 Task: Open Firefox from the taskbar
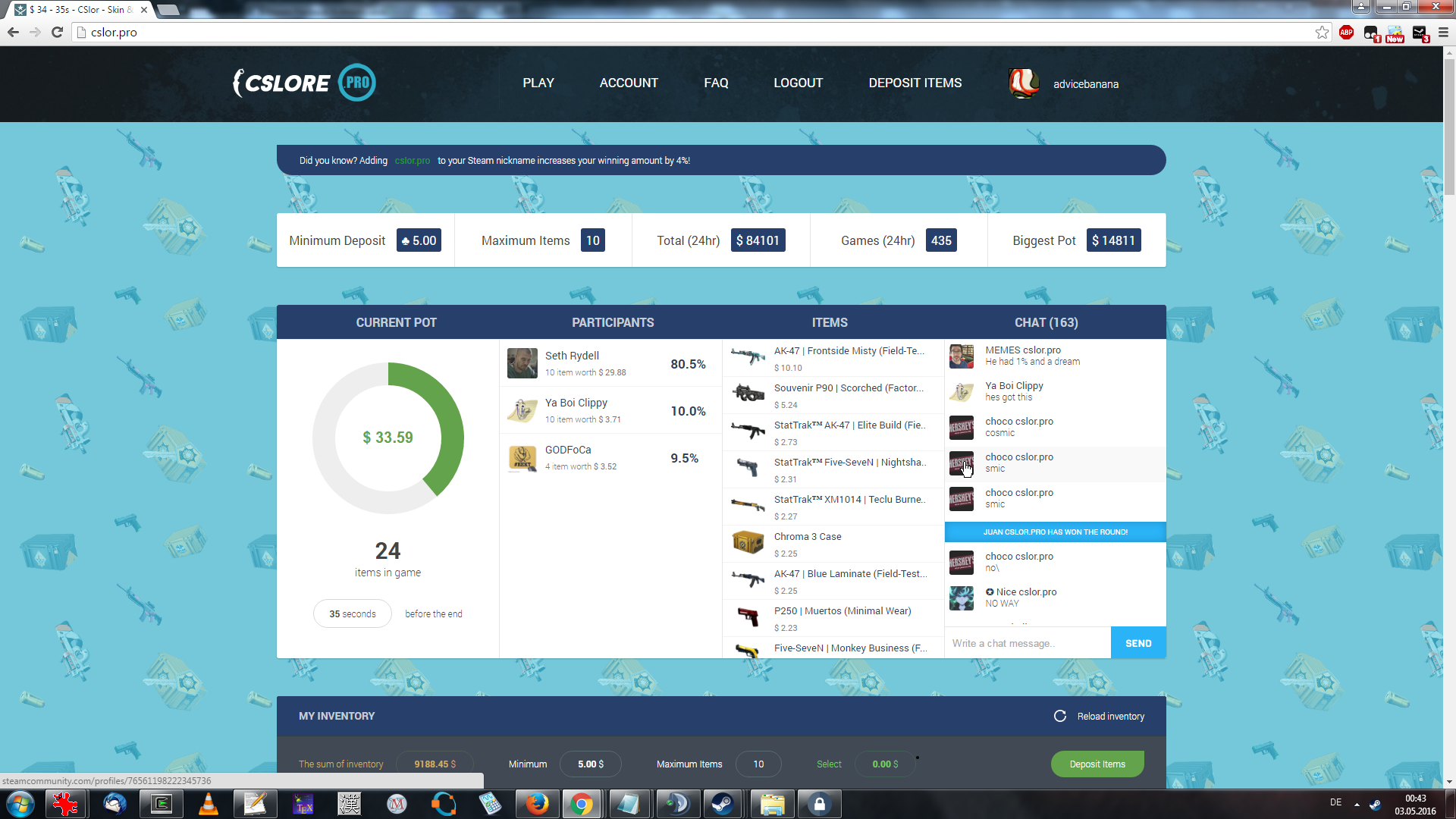coord(537,804)
